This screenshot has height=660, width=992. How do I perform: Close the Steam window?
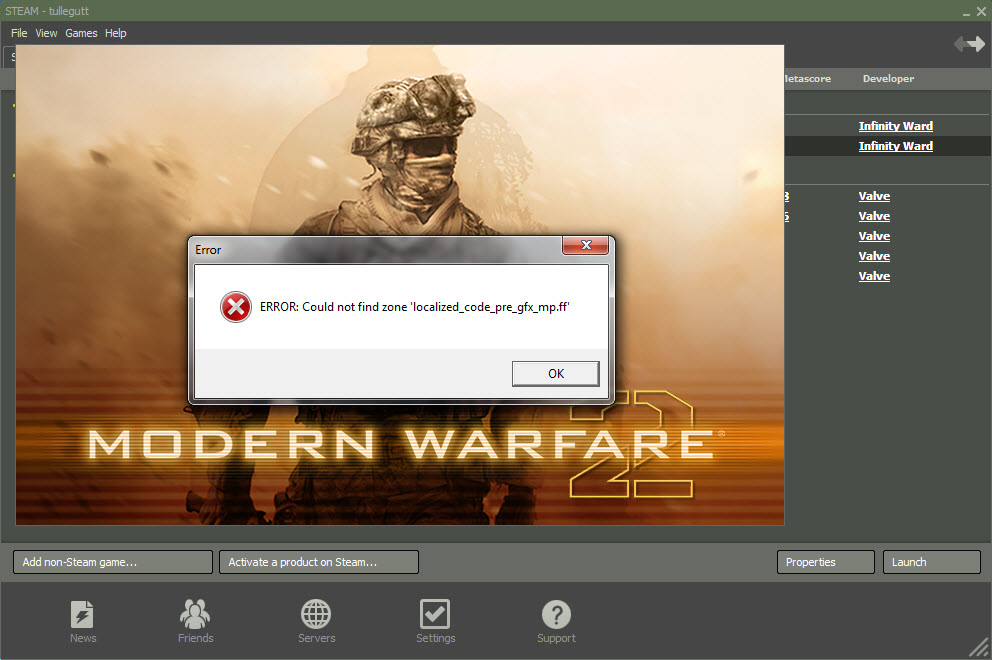click(981, 11)
